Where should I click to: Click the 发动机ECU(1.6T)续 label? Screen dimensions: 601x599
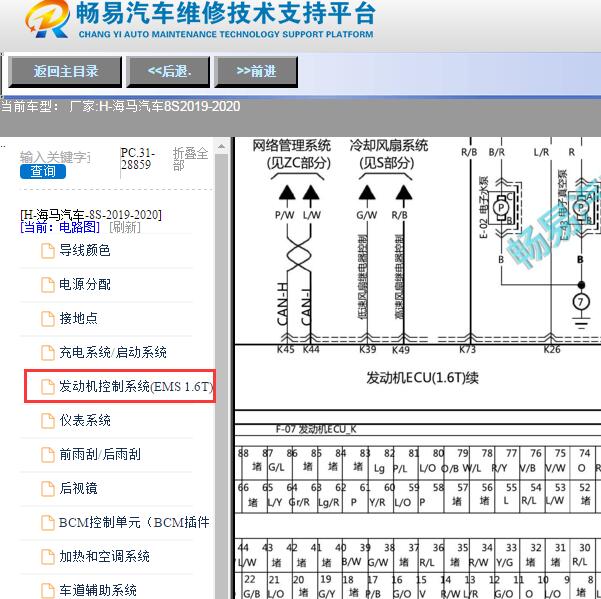422,378
